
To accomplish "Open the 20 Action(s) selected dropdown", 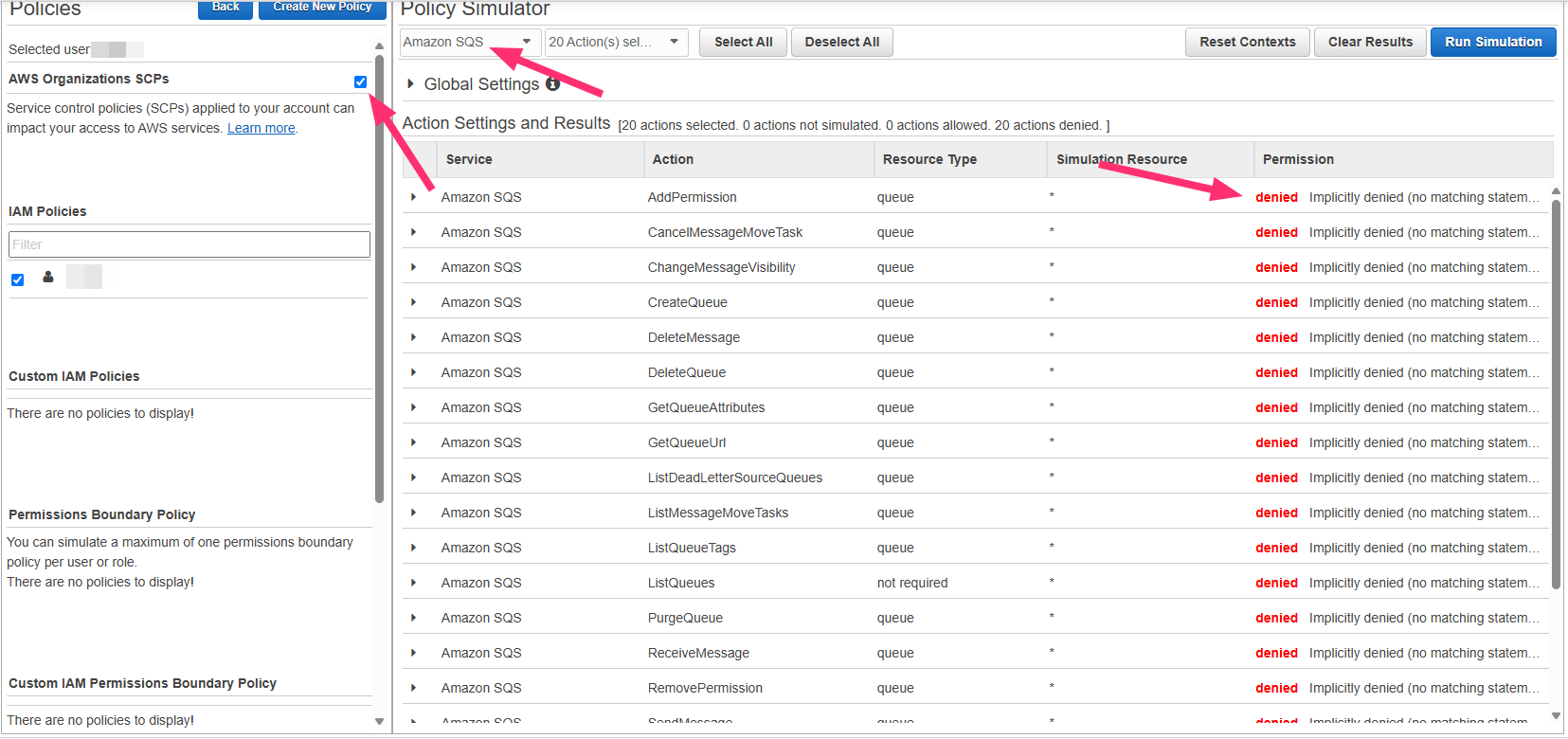I will (x=616, y=42).
